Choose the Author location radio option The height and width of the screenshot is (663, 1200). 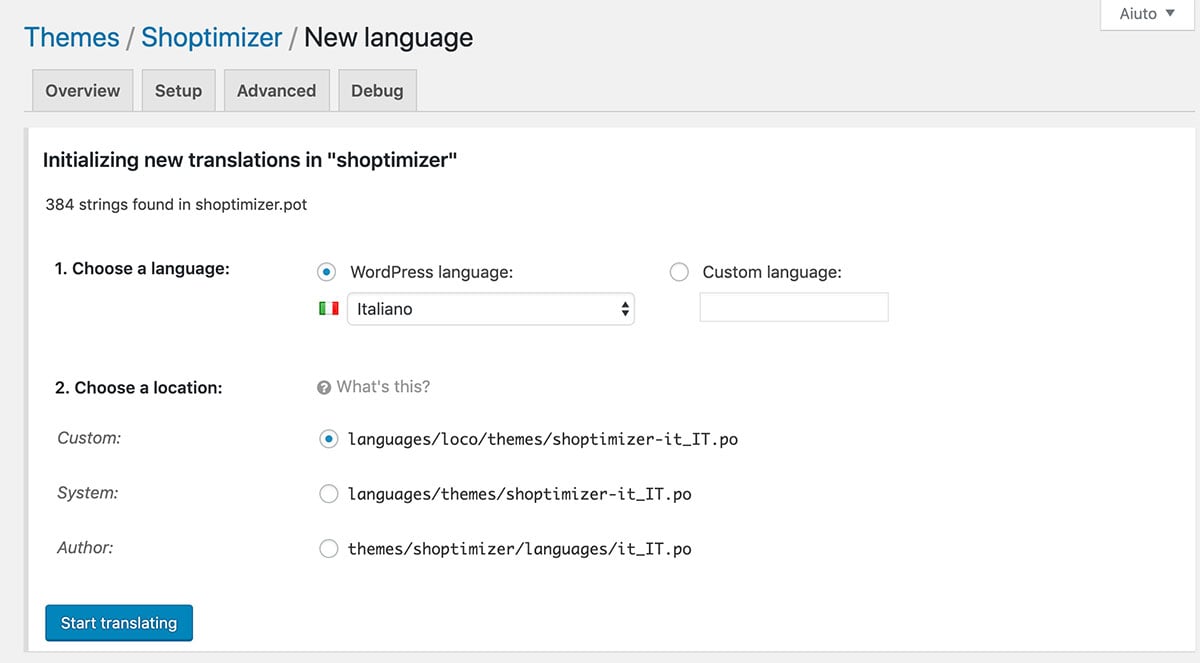click(x=328, y=549)
